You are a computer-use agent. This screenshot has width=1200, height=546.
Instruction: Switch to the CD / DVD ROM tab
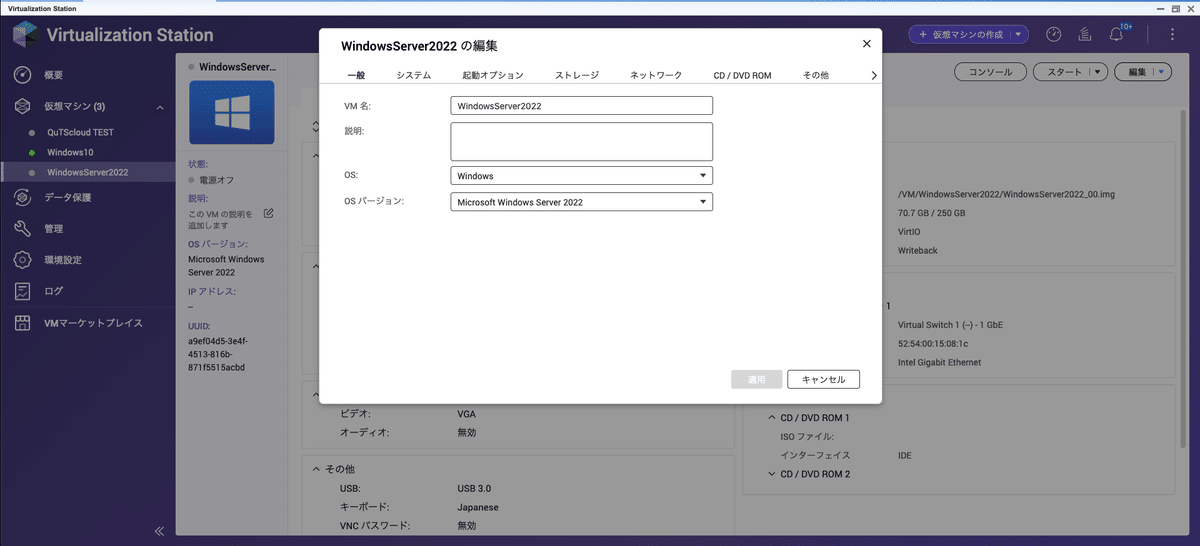point(743,75)
